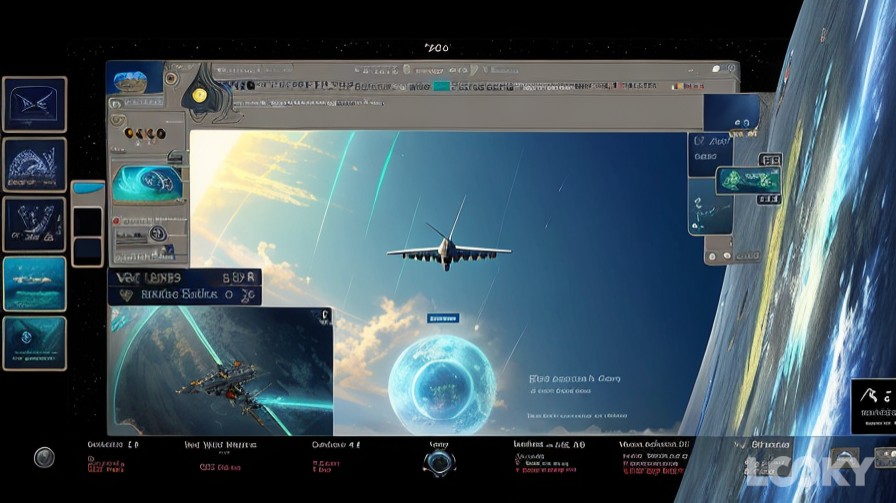The image size is (896, 503).
Task: Open the swirling teal vortex preview
Action: 149,184
